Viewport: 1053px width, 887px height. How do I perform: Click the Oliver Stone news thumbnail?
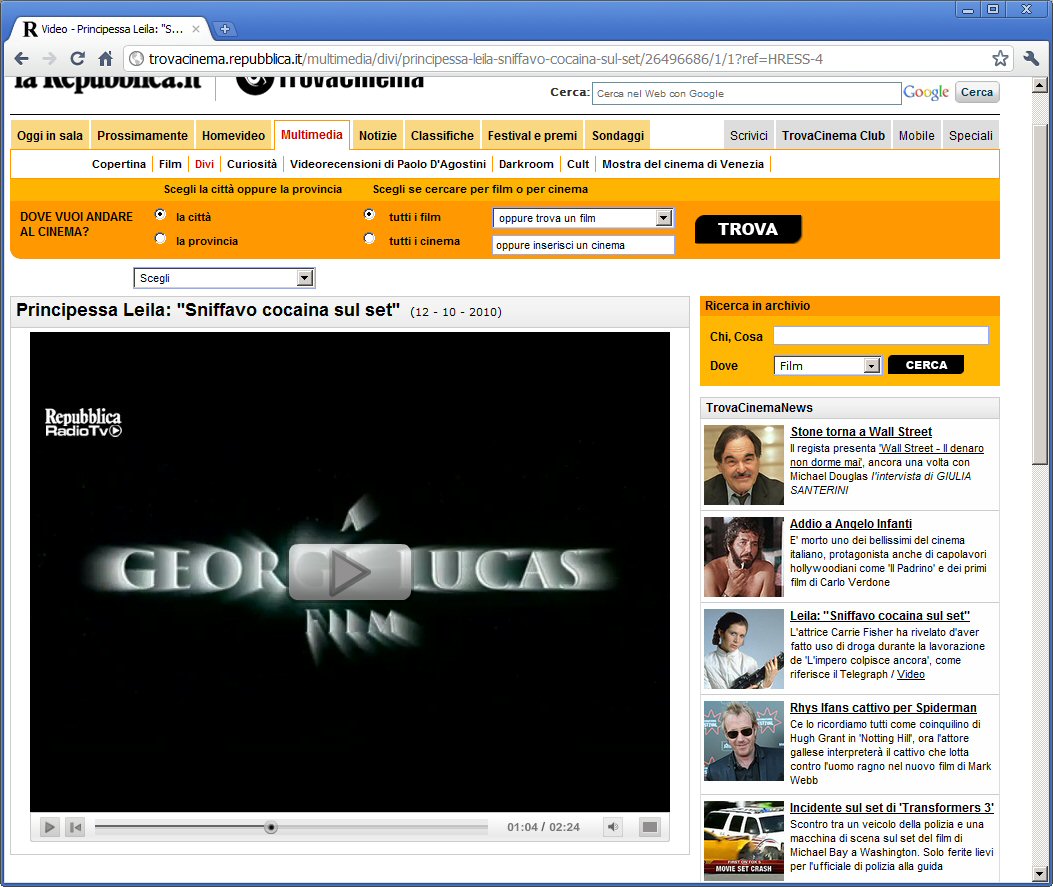coord(743,465)
